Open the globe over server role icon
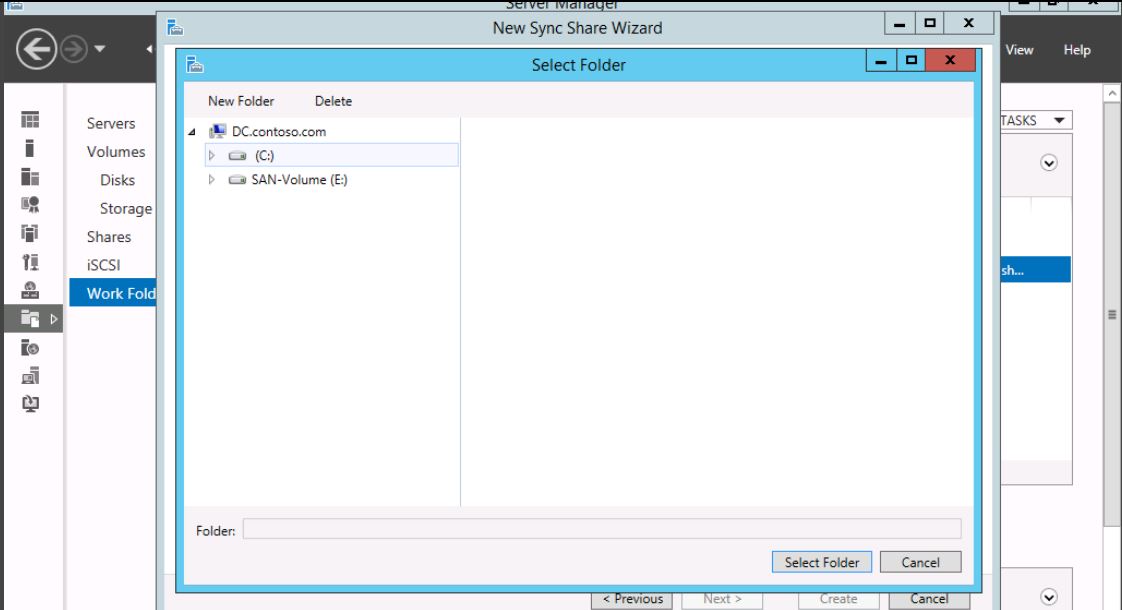Image resolution: width=1122 pixels, height=610 pixels. (30, 290)
